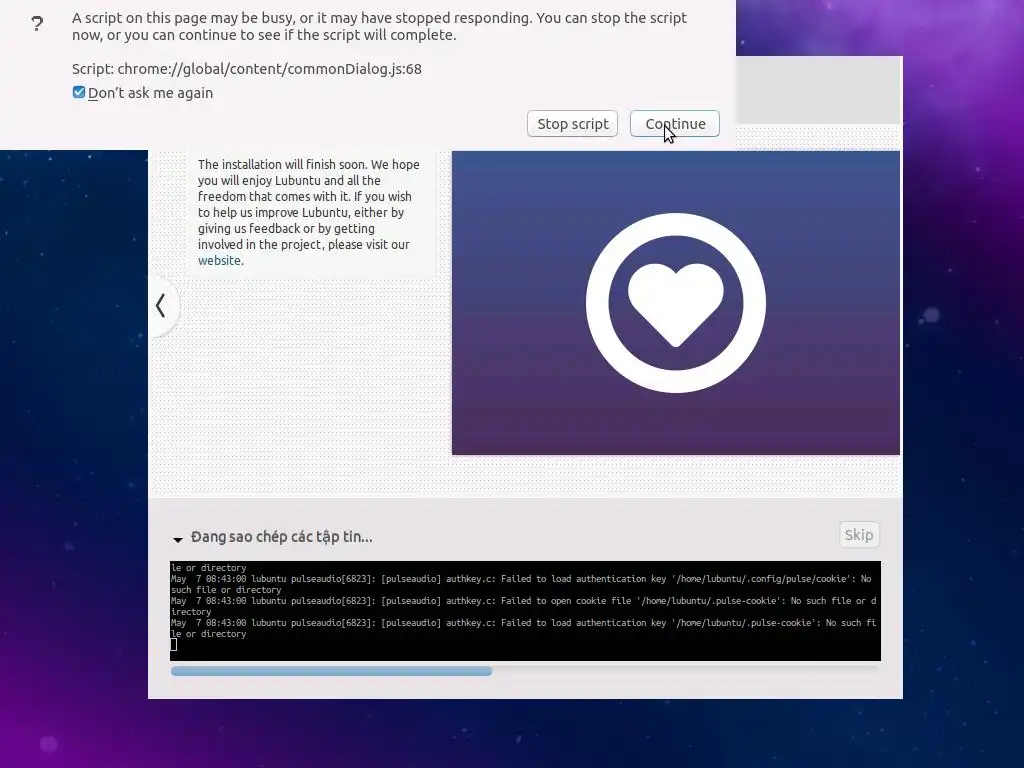This screenshot has width=1024, height=768.
Task: Click the installation progress bar
Action: point(525,671)
